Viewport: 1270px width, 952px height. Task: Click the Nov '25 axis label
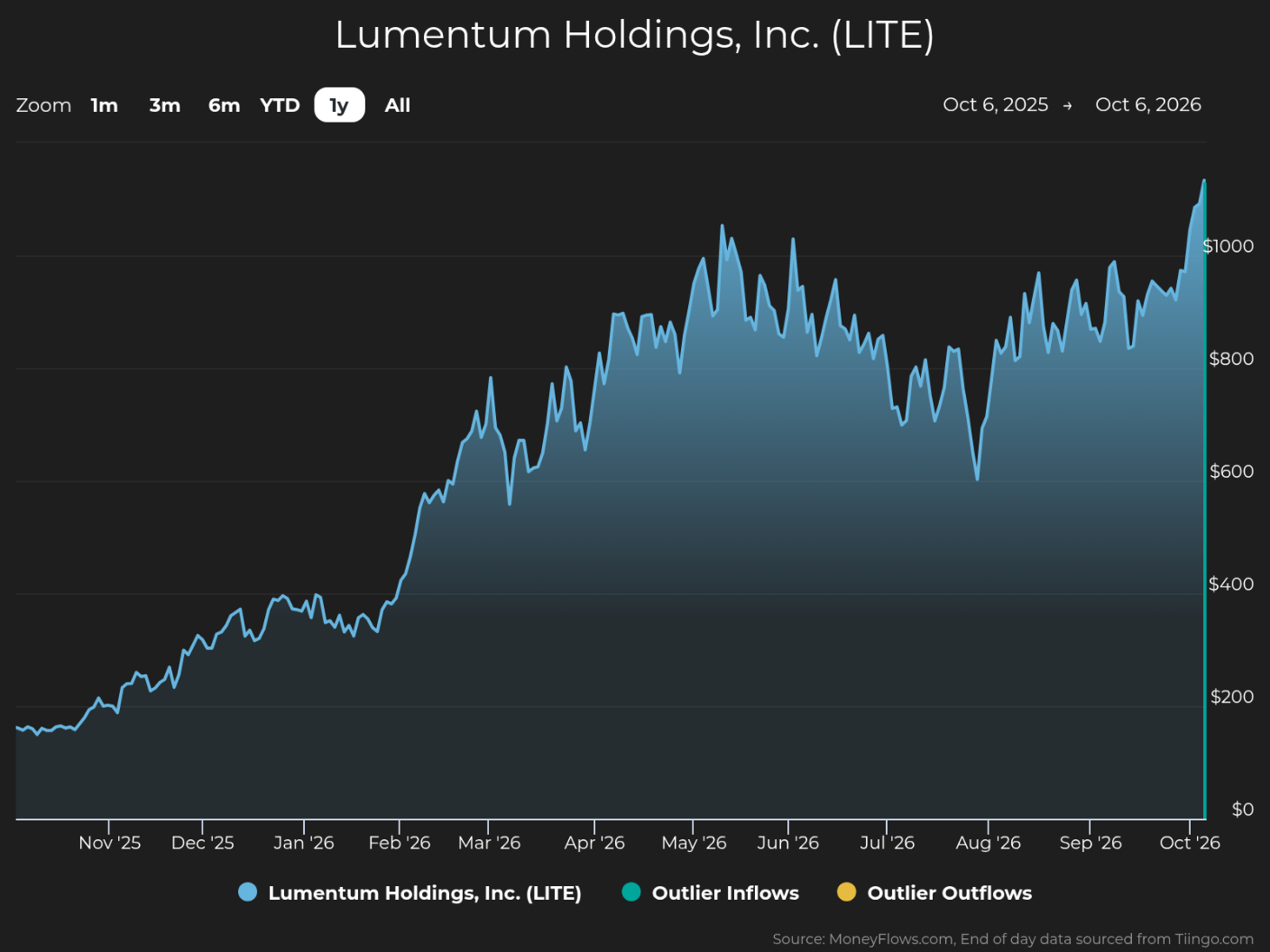pos(110,843)
